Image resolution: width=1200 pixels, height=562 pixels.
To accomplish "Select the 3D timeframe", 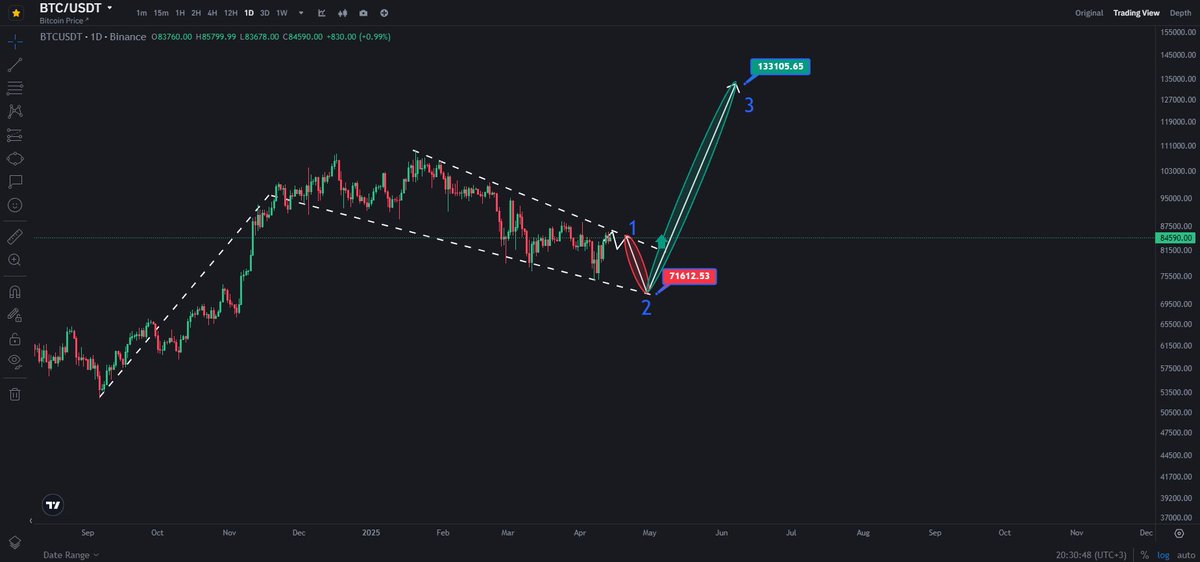I will [264, 13].
